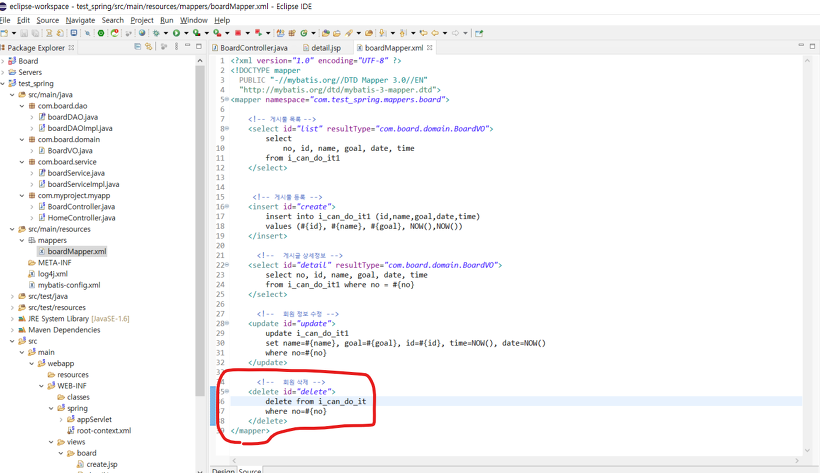The height and width of the screenshot is (473, 820).
Task: Run the program with green play icon
Action: click(176, 33)
